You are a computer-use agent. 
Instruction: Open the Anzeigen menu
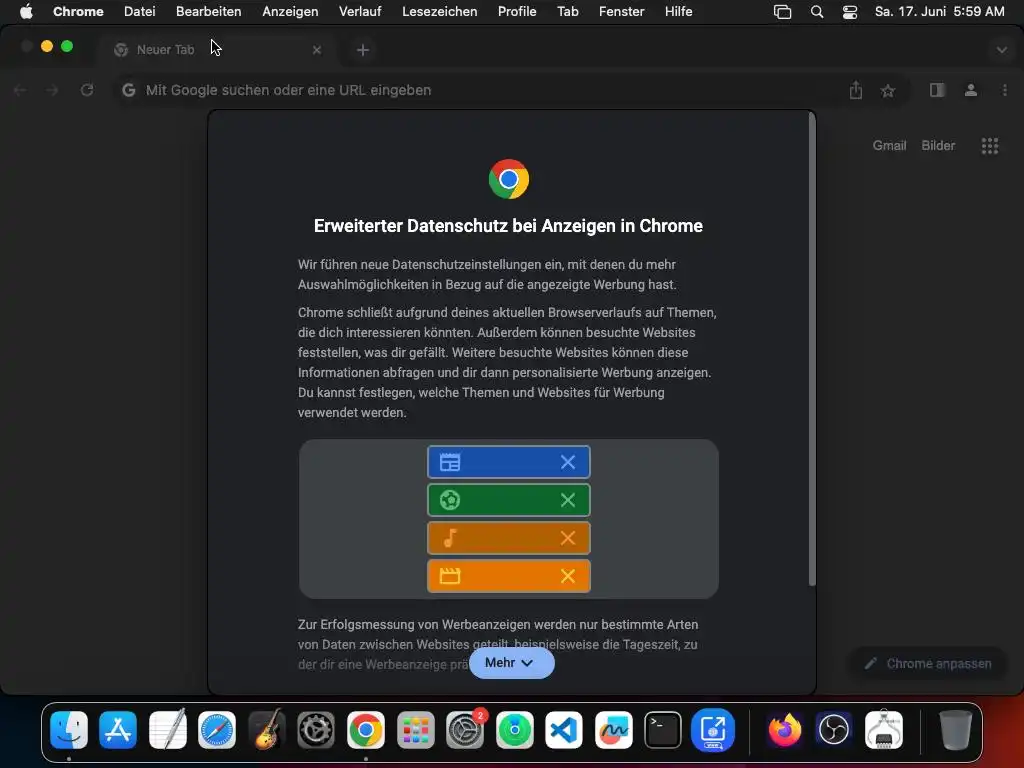[x=290, y=11]
